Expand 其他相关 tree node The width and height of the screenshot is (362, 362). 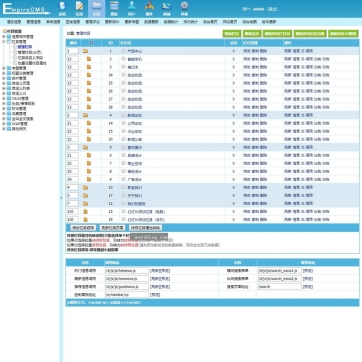(x=4, y=129)
